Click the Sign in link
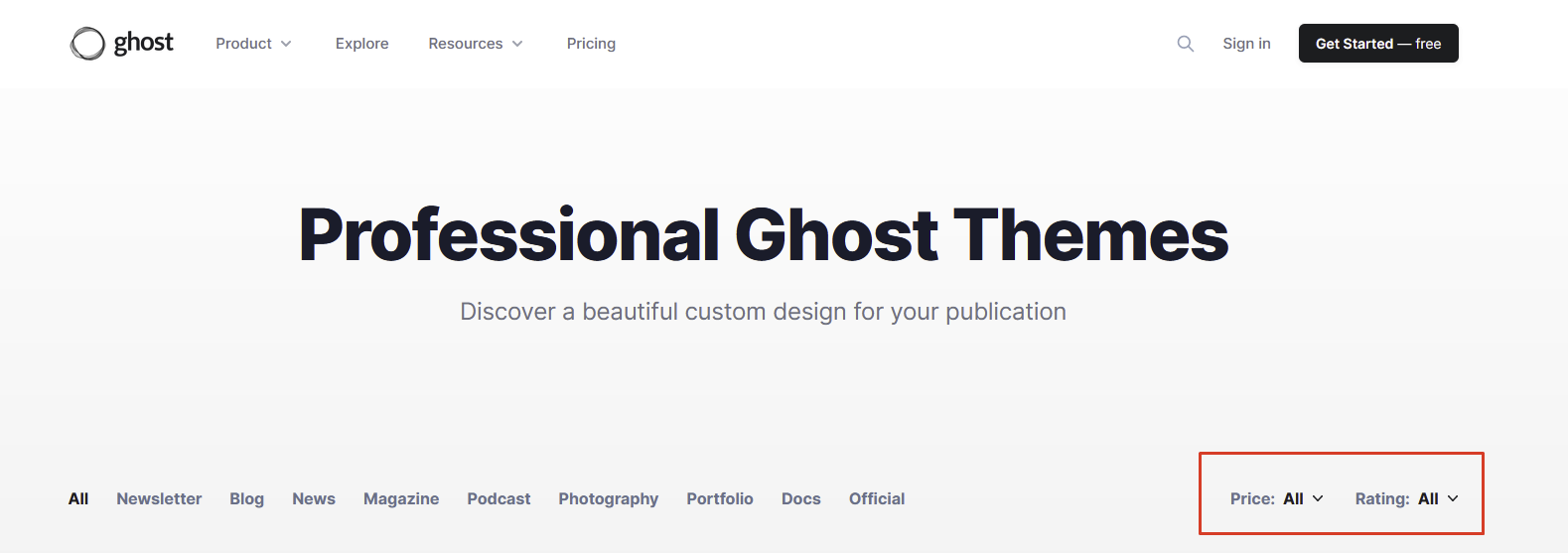The image size is (1568, 553). [1246, 44]
